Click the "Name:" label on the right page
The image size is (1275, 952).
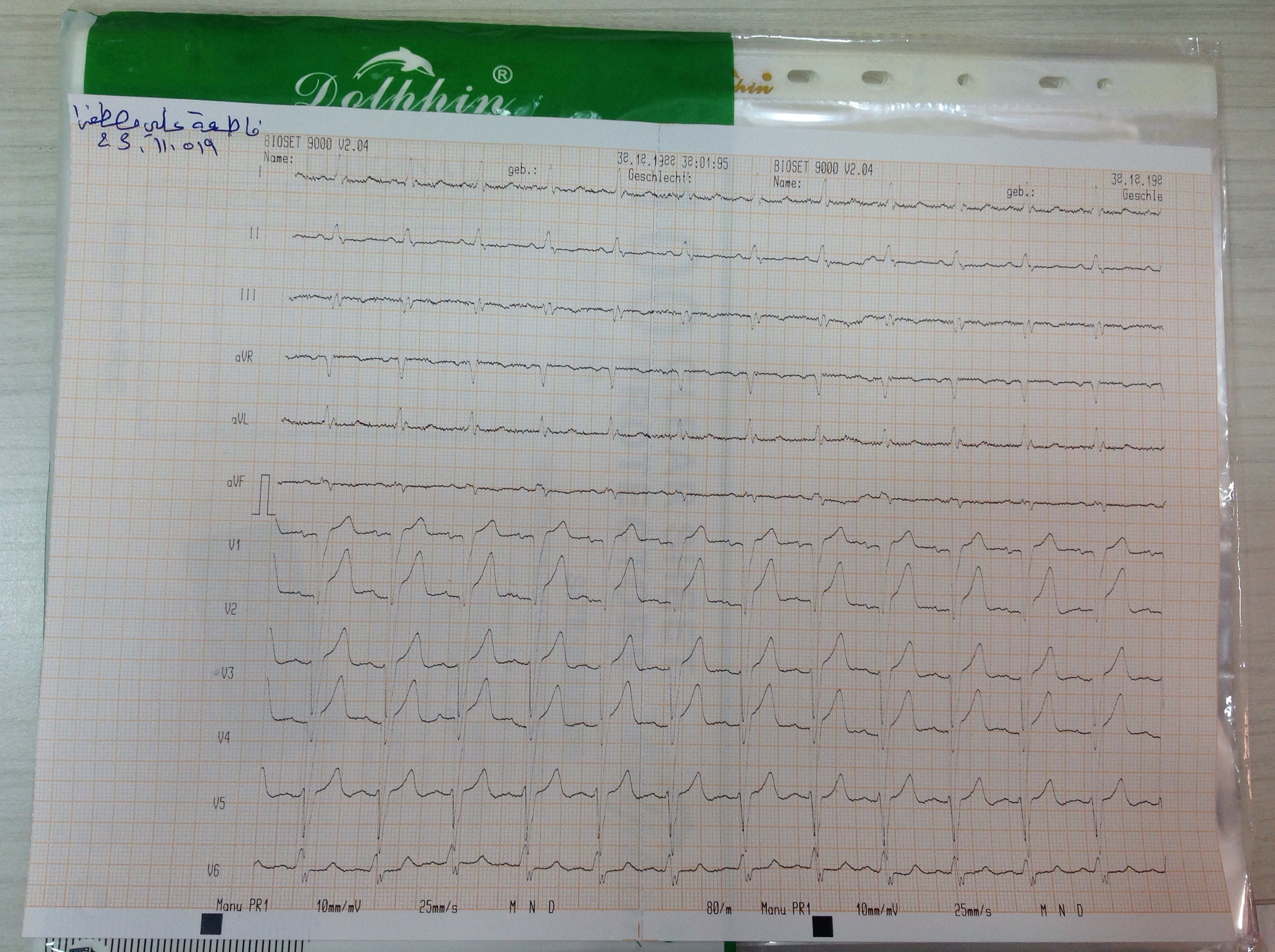[787, 182]
